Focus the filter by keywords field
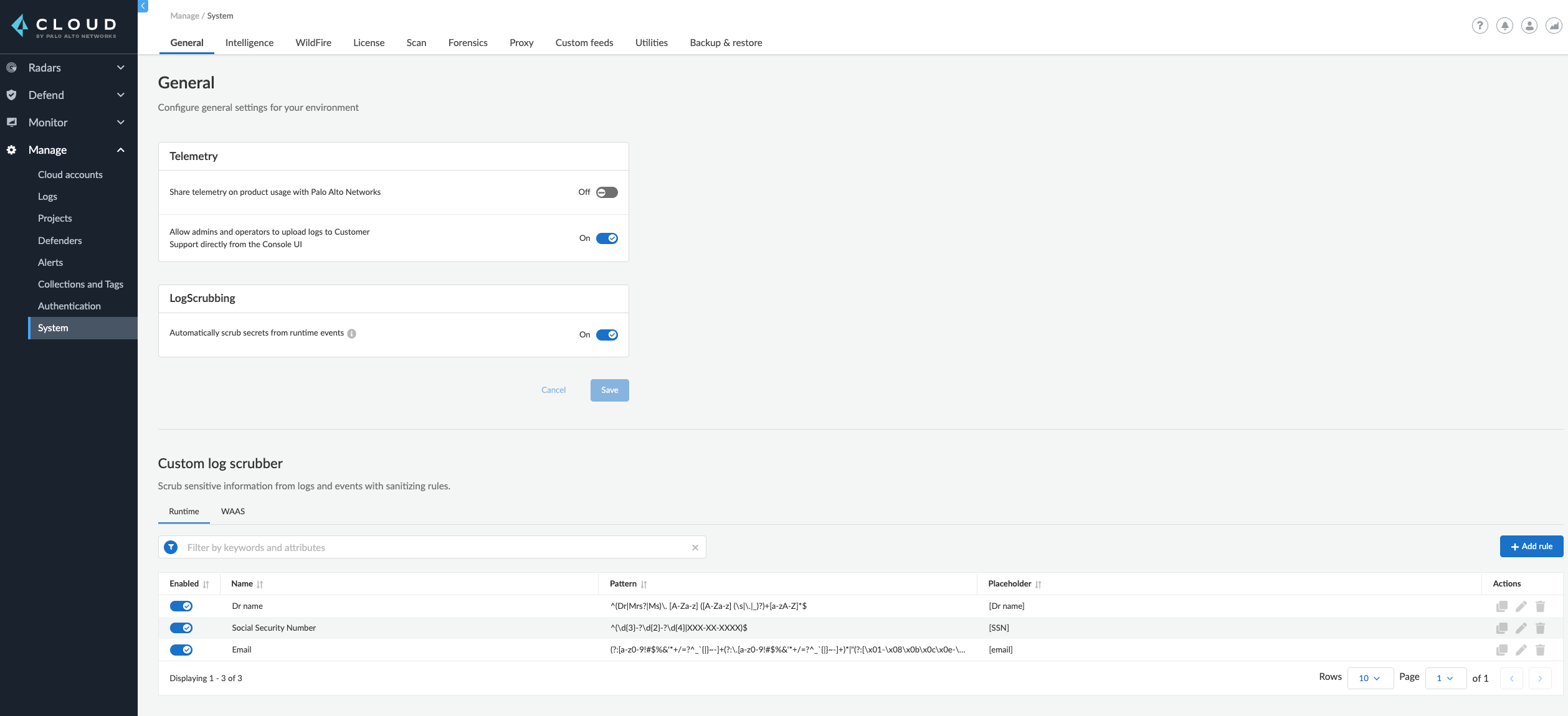The image size is (1568, 716). click(x=436, y=547)
